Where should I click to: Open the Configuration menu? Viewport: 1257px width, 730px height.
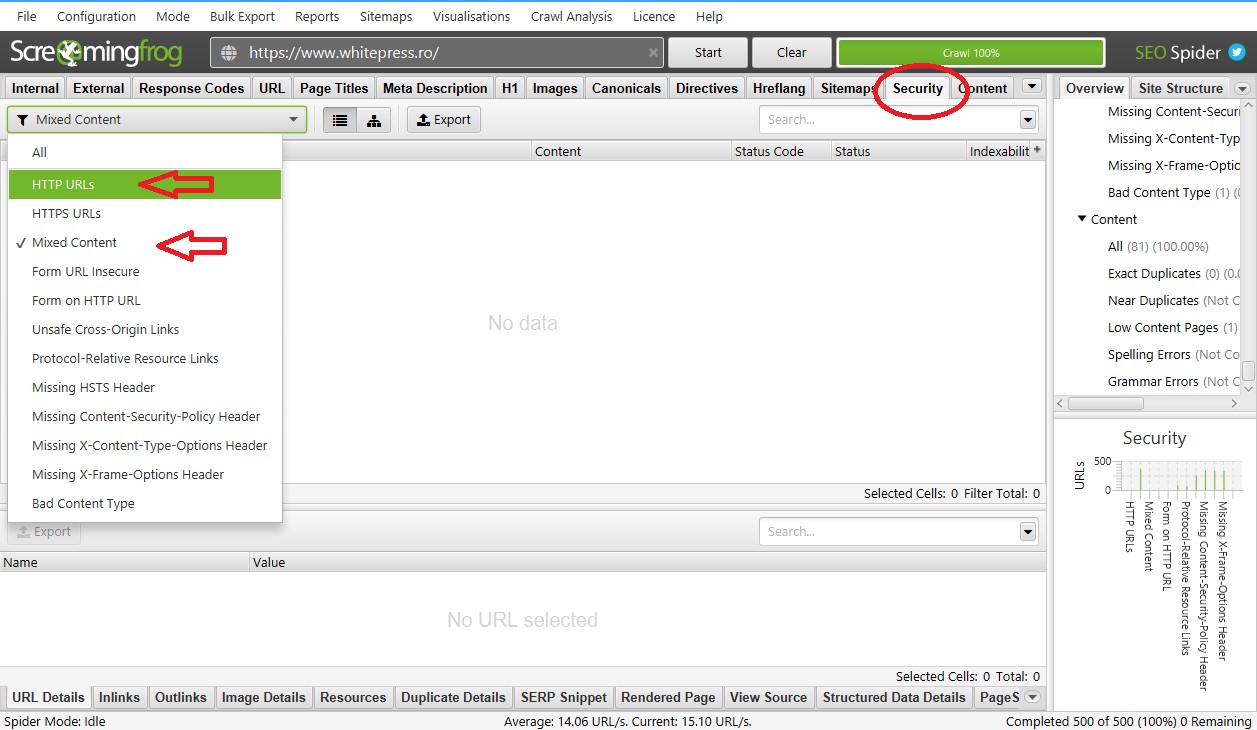tap(96, 16)
